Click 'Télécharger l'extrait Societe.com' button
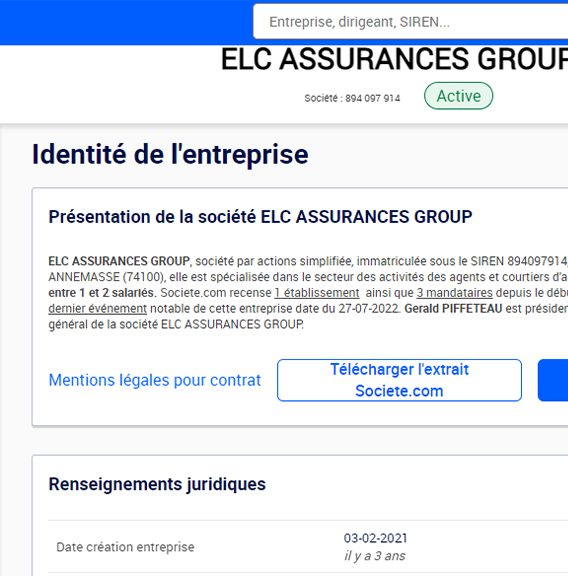The width and height of the screenshot is (568, 576). (x=399, y=380)
